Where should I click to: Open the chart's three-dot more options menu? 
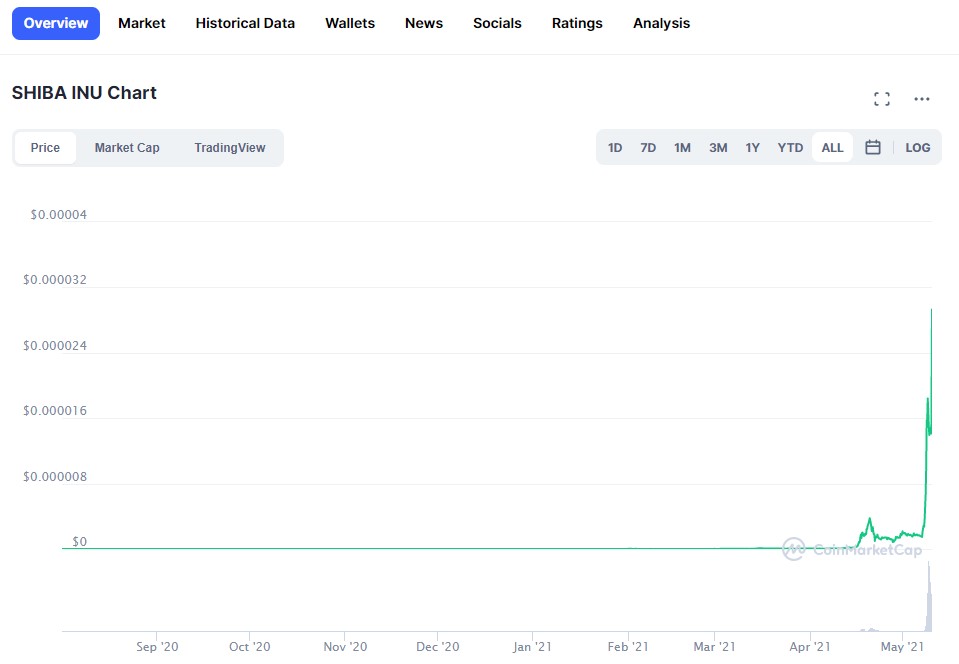coord(922,99)
